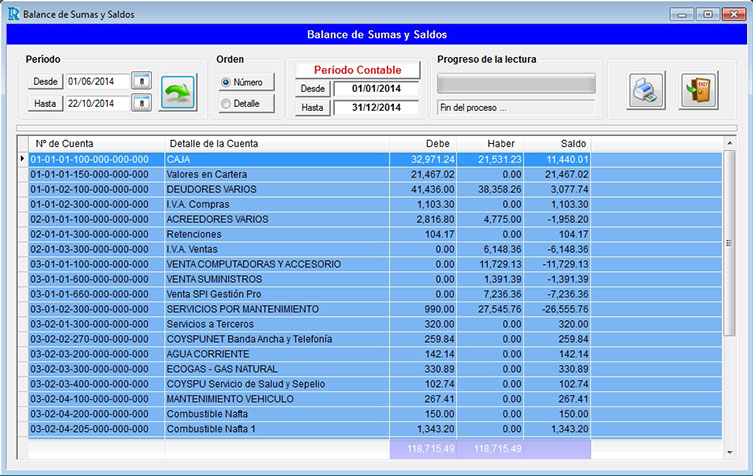
Task: Open calendar picker for Hasta date
Action: point(142,103)
